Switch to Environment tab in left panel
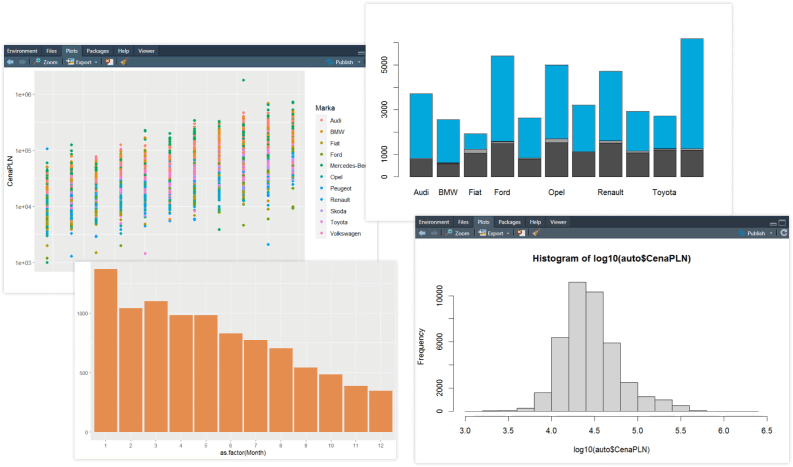The image size is (793, 467). tap(22, 50)
